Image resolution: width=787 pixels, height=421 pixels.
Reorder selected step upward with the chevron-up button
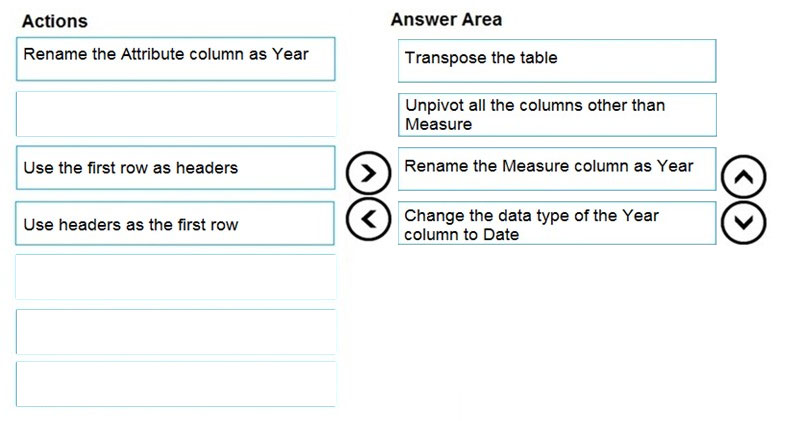click(x=742, y=177)
